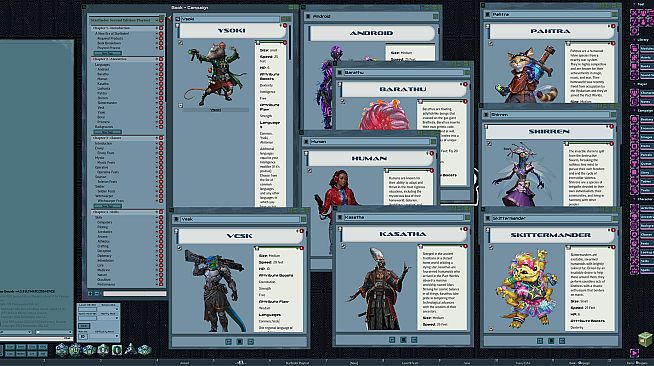
Task: Open dropdown beside the 10 box in modifier panel
Action: coord(105,336)
